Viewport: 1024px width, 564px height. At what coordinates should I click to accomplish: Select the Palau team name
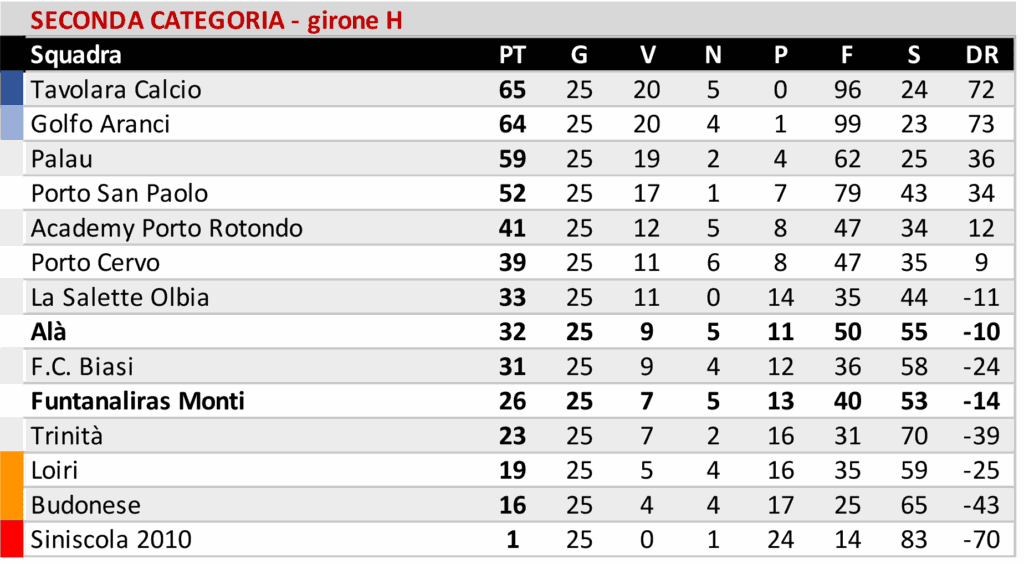(x=58, y=159)
